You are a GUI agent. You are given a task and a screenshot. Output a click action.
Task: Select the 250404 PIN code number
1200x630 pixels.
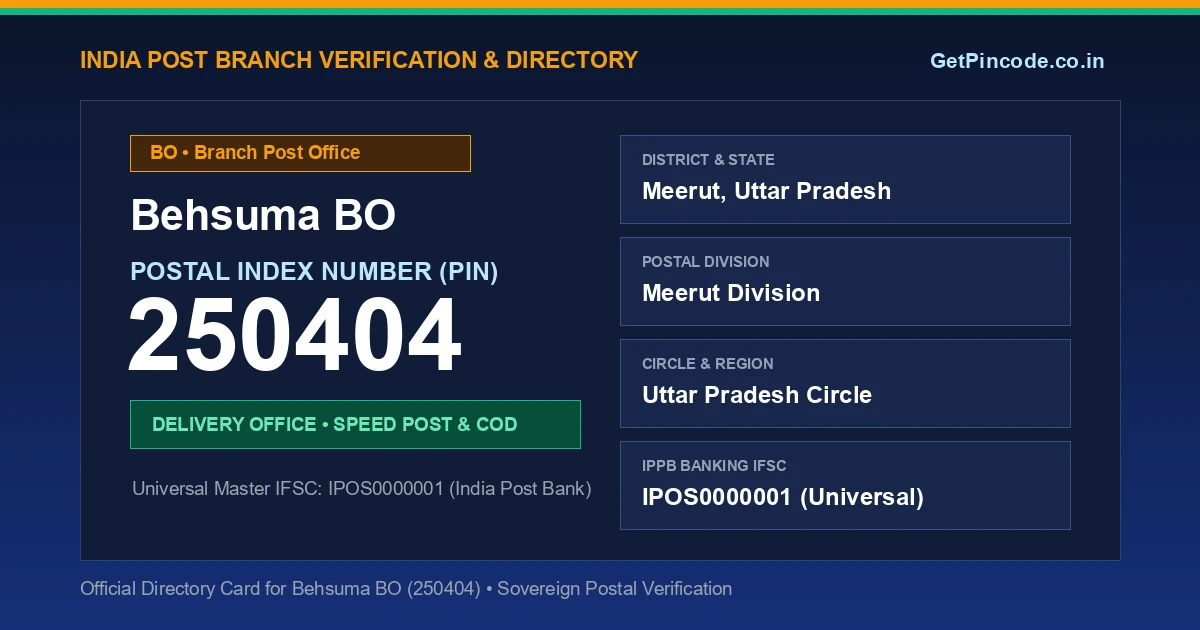[x=295, y=336]
